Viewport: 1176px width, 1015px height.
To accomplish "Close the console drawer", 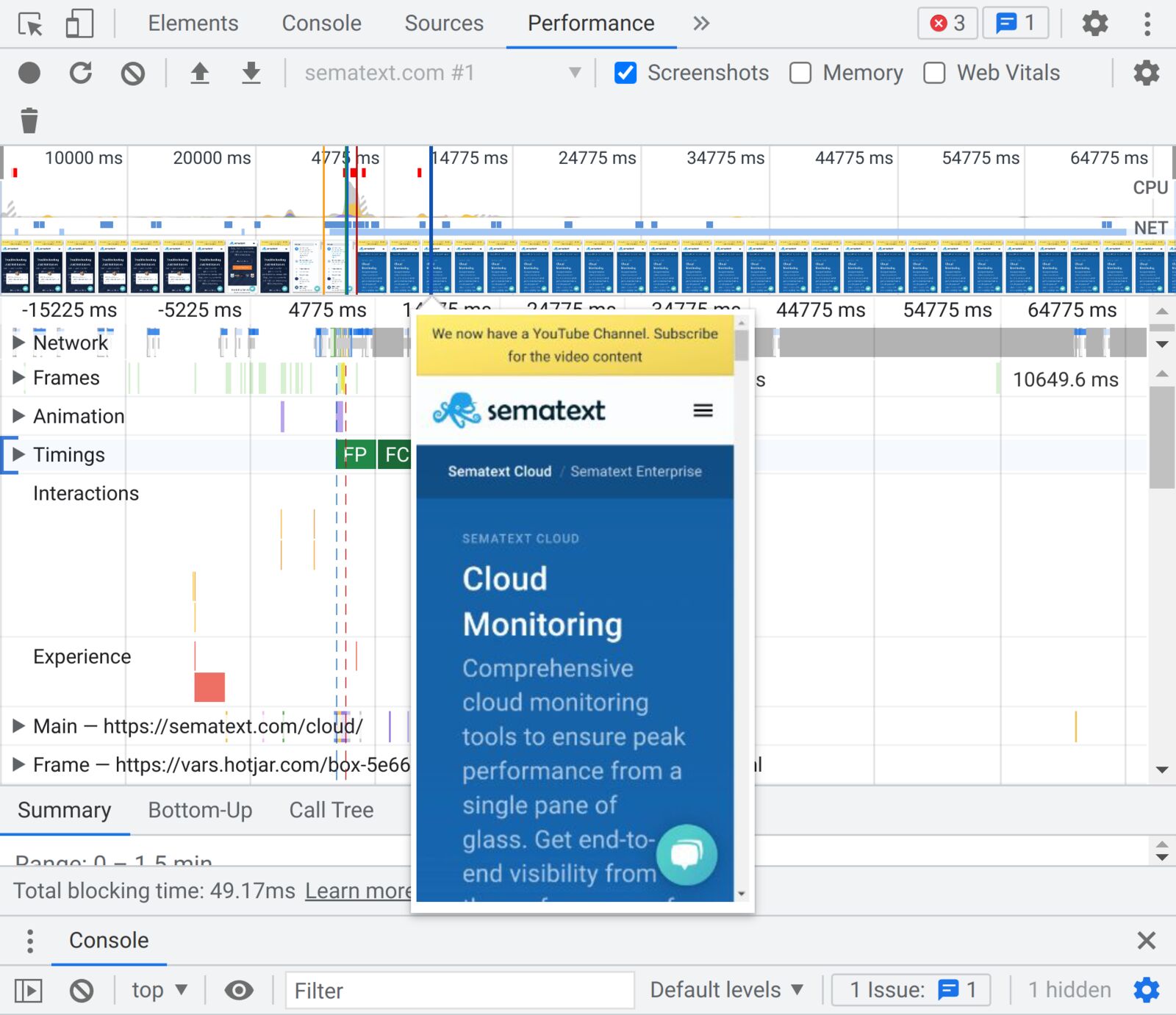I will coord(1146,940).
